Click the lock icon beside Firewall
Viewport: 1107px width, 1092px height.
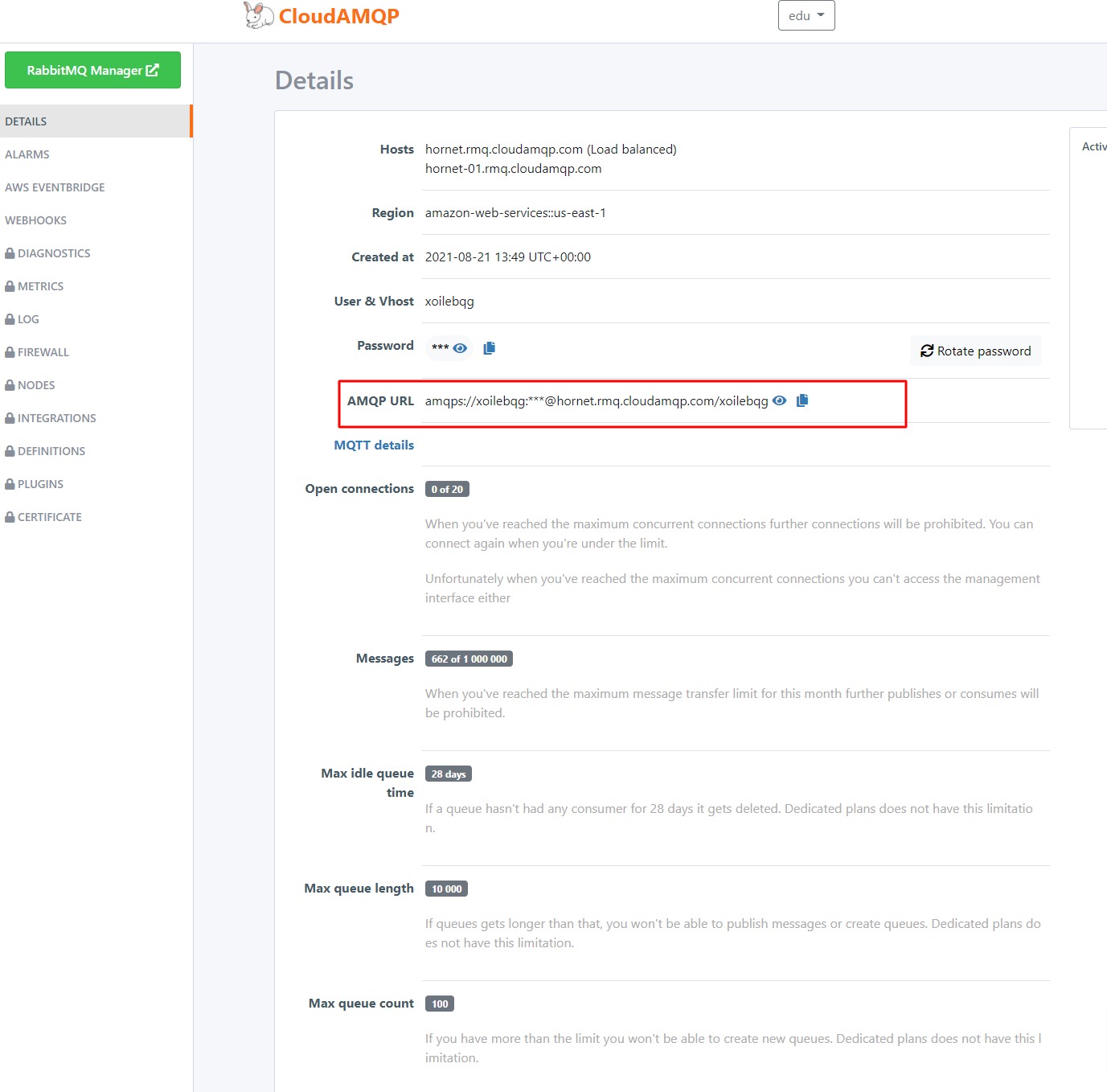coord(10,352)
